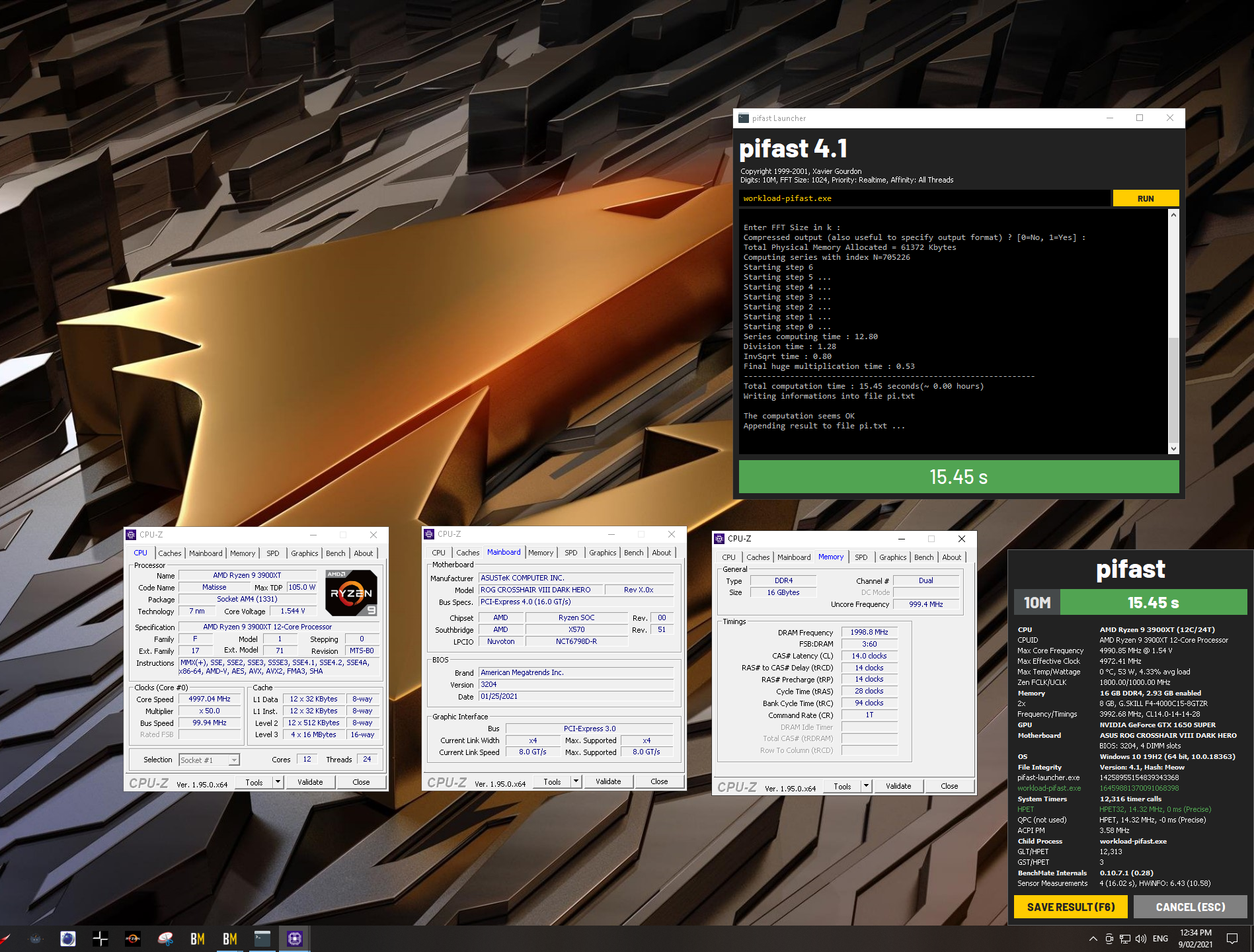
Task: Click the console scrollbar thumb in pifast Launcher
Action: click(1173, 390)
